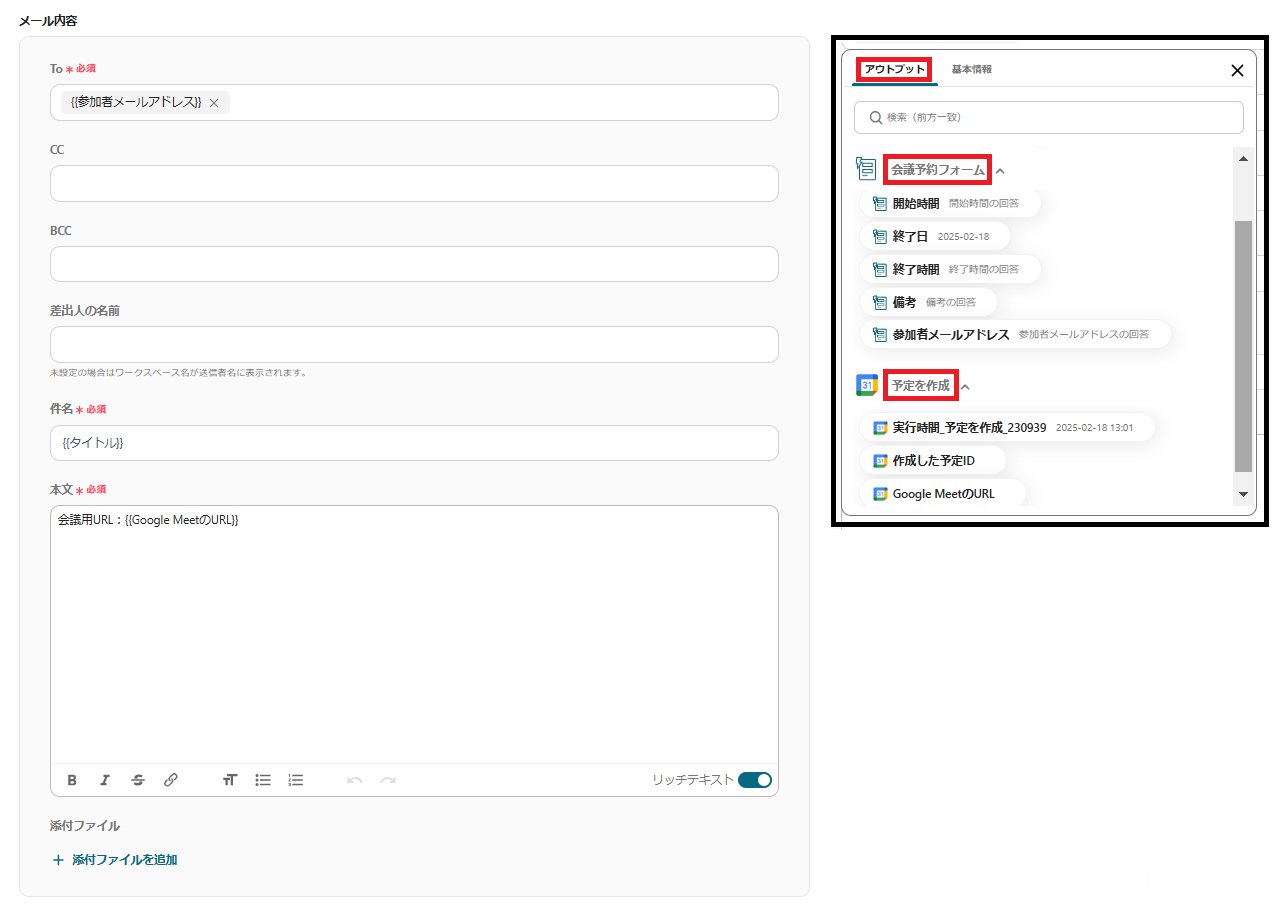Focus the 件名 subject field
1287x913 pixels.
point(414,443)
